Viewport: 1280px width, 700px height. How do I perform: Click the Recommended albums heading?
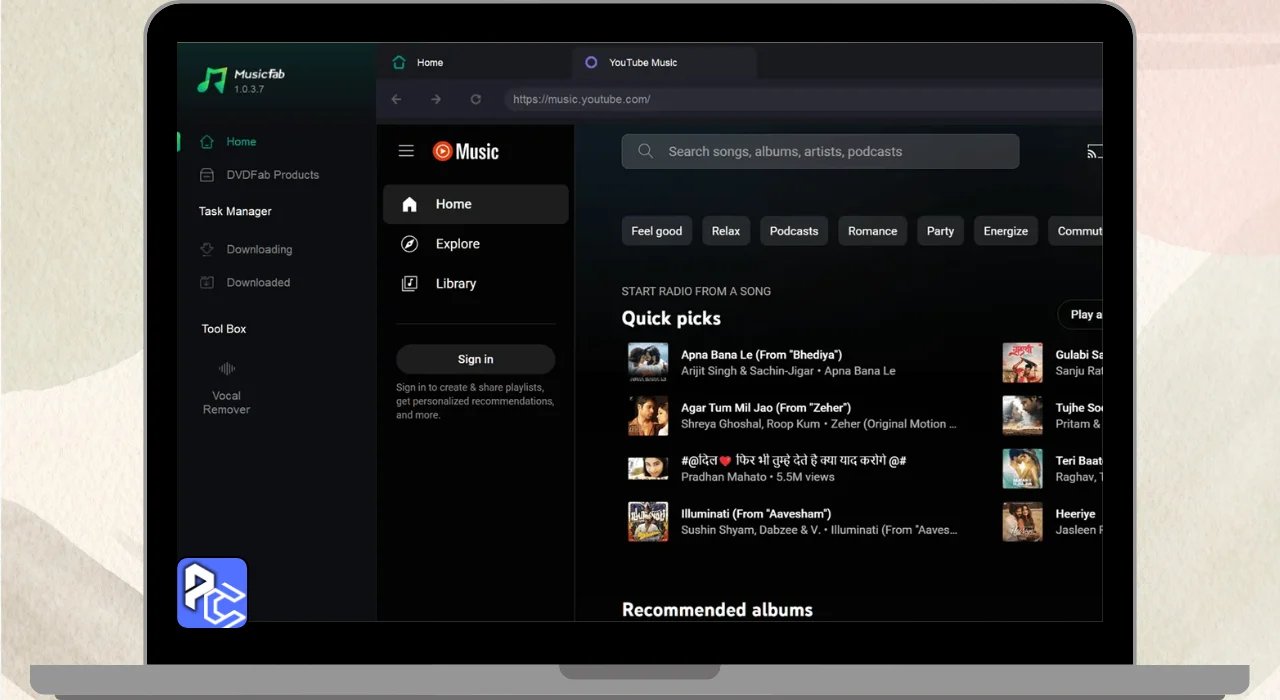(717, 610)
